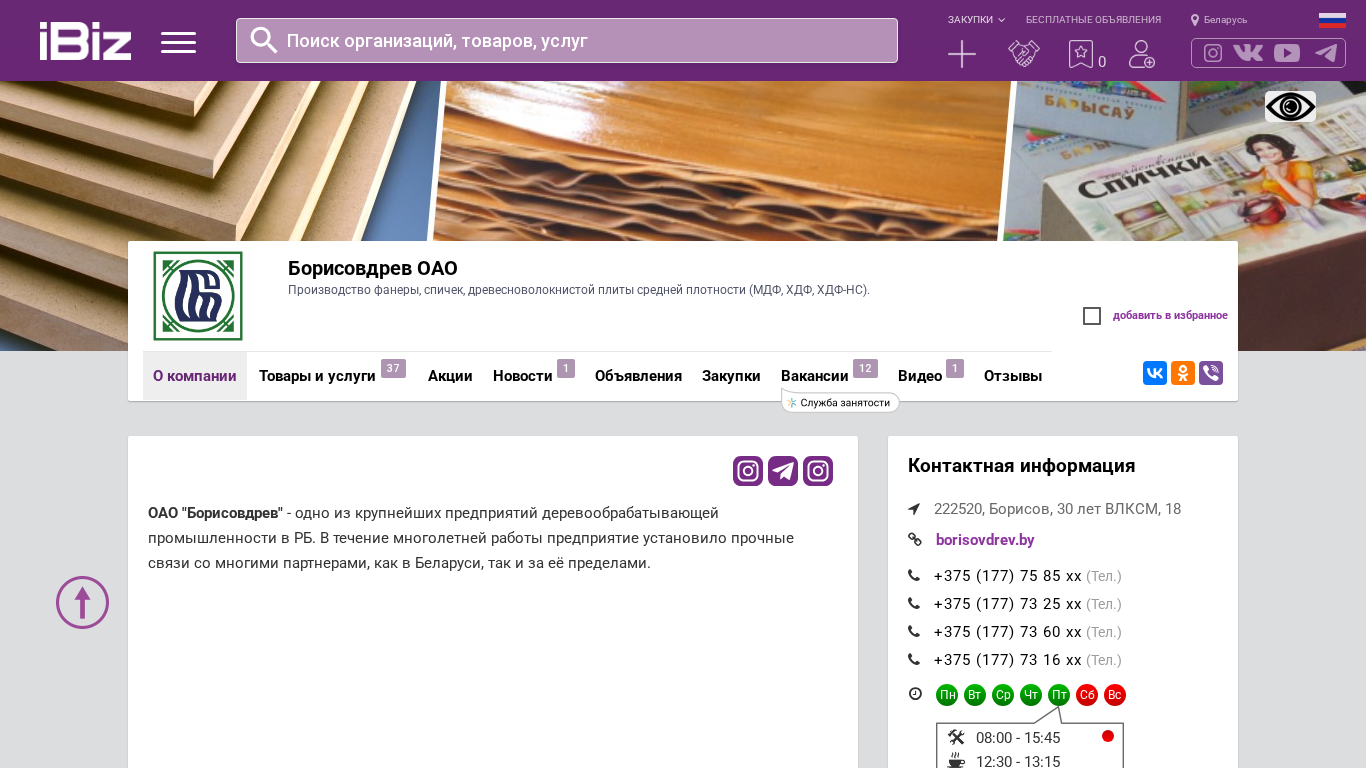Visit the borisovdrev.by website link
The height and width of the screenshot is (768, 1366).
click(985, 540)
